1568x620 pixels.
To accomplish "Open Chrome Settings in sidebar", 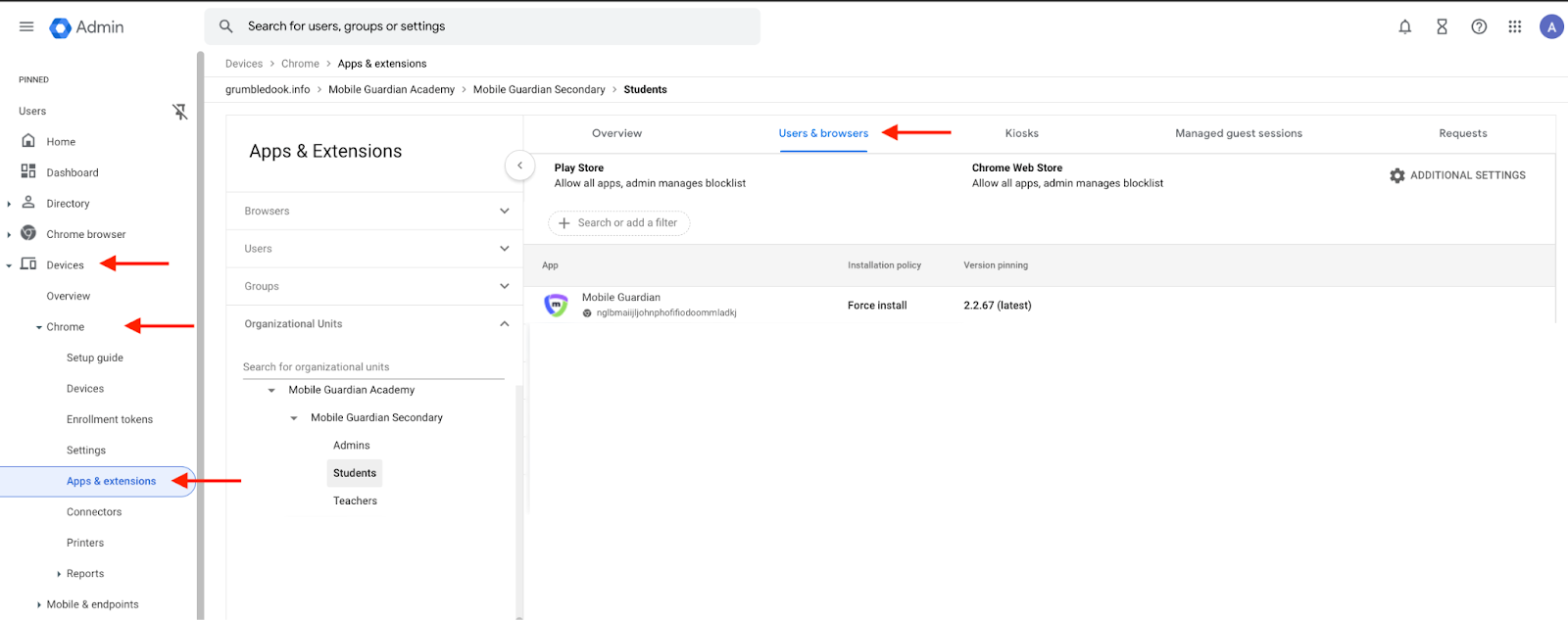I will tap(86, 451).
